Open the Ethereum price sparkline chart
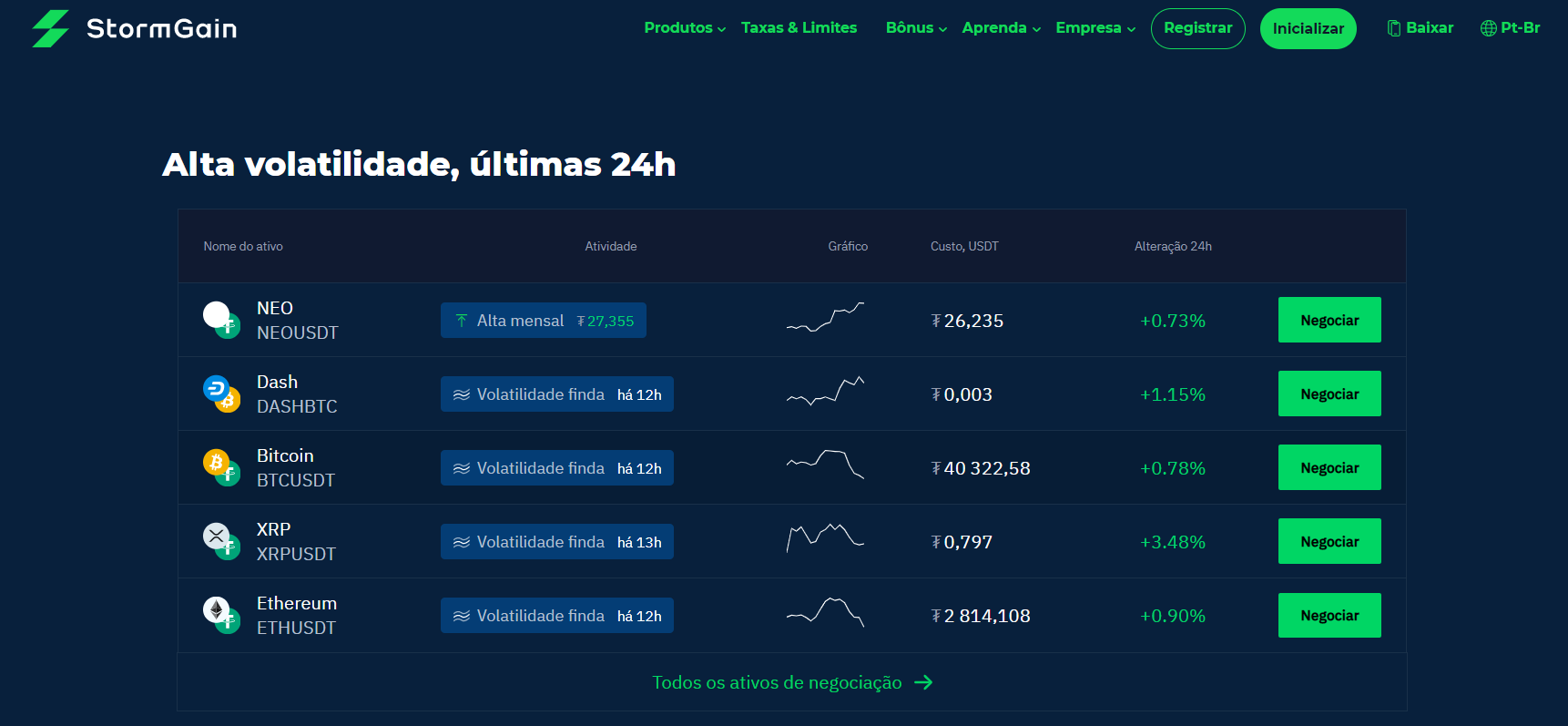The width and height of the screenshot is (1568, 726). pos(825,612)
